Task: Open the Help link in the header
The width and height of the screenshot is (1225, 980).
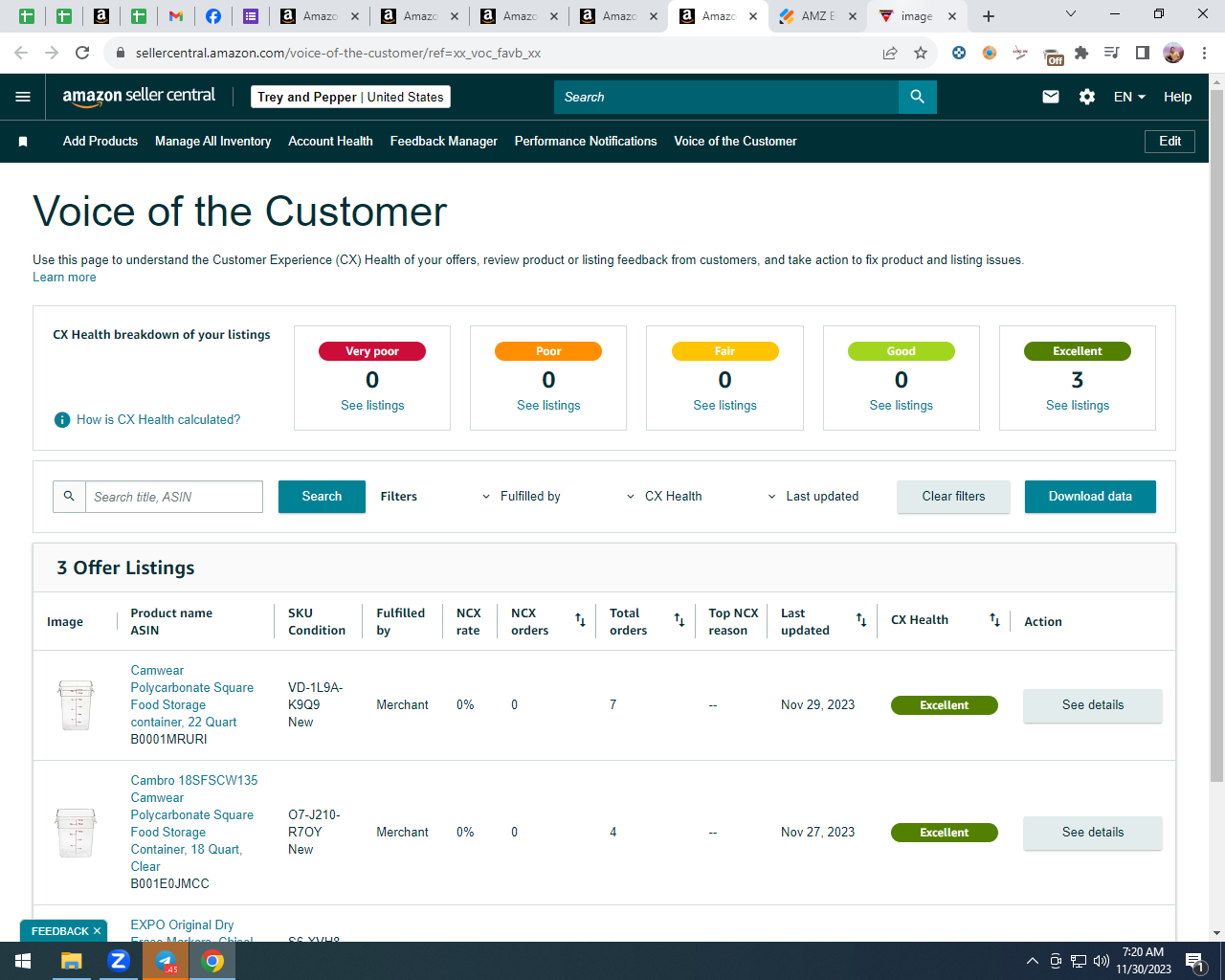Action: point(1177,97)
